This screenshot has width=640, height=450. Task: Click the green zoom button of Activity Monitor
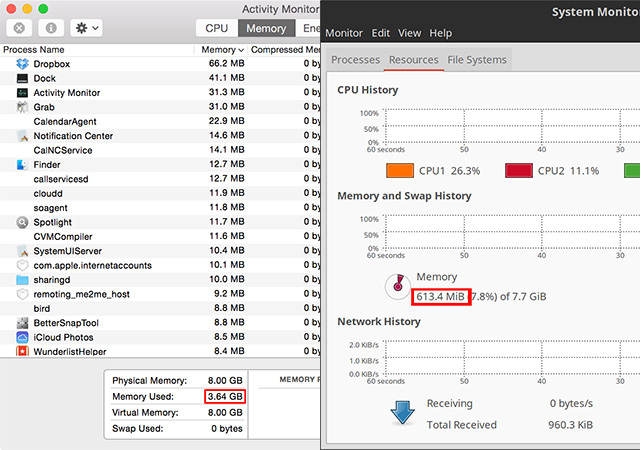pyautogui.click(x=43, y=9)
